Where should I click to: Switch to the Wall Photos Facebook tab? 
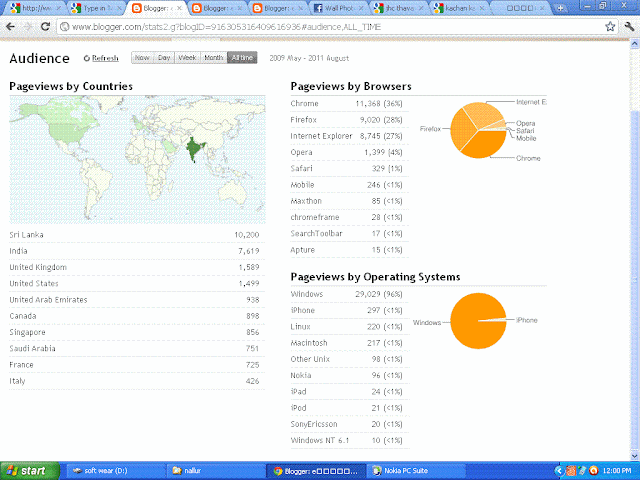coord(340,8)
